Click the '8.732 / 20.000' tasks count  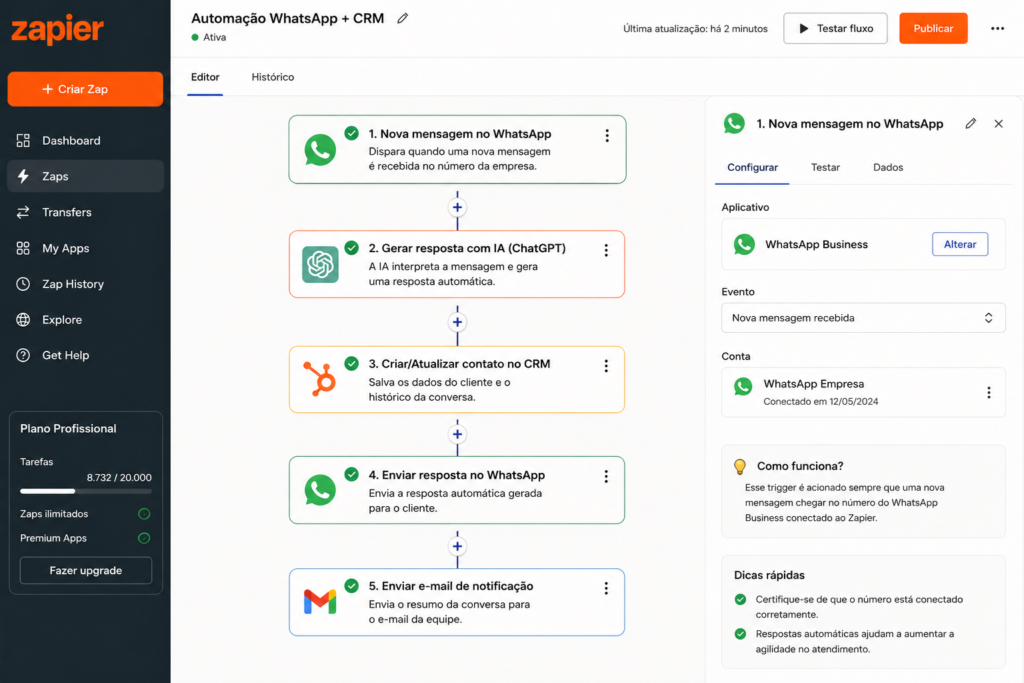(x=119, y=477)
